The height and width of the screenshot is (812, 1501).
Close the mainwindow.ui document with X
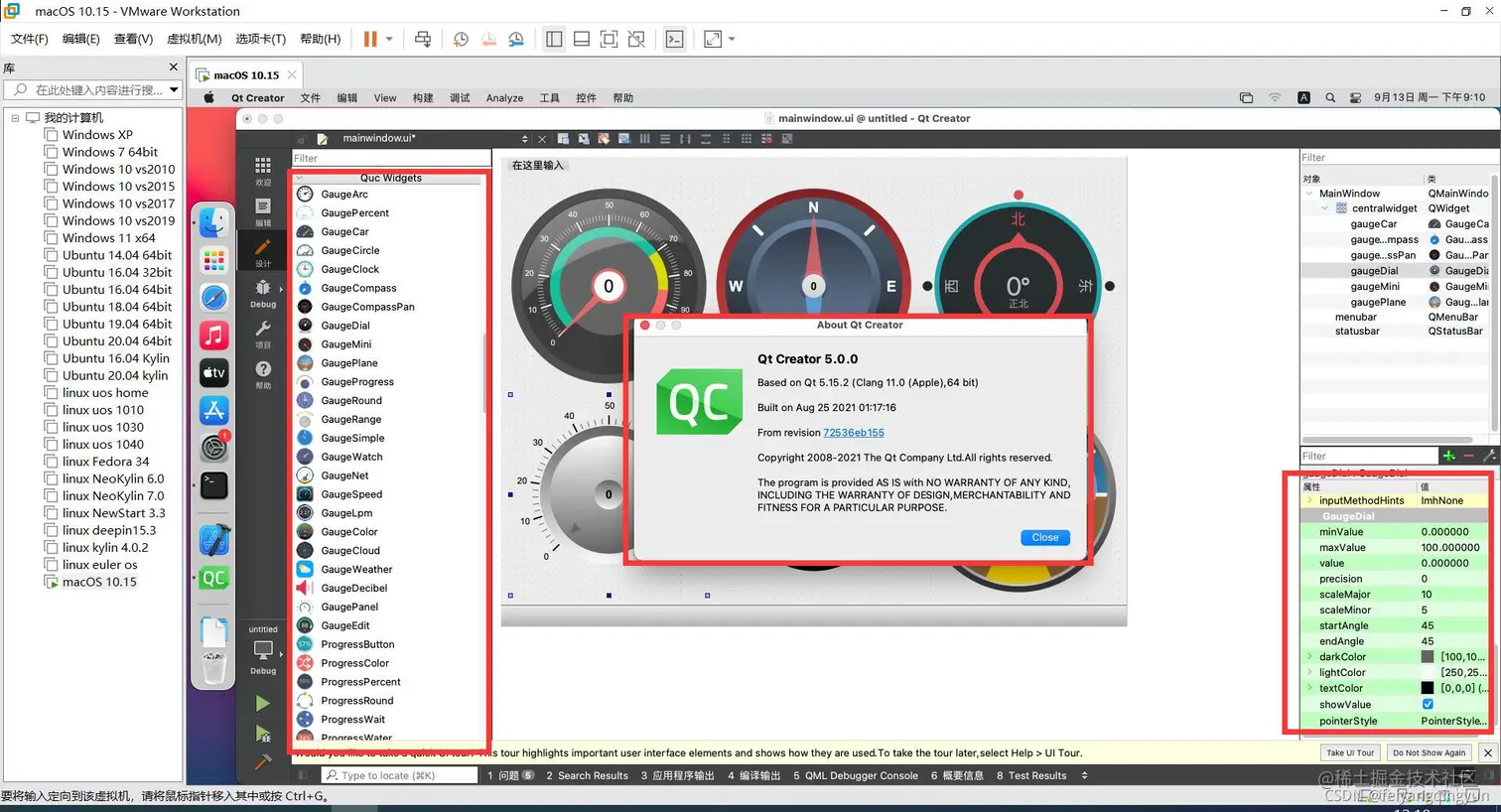point(542,139)
